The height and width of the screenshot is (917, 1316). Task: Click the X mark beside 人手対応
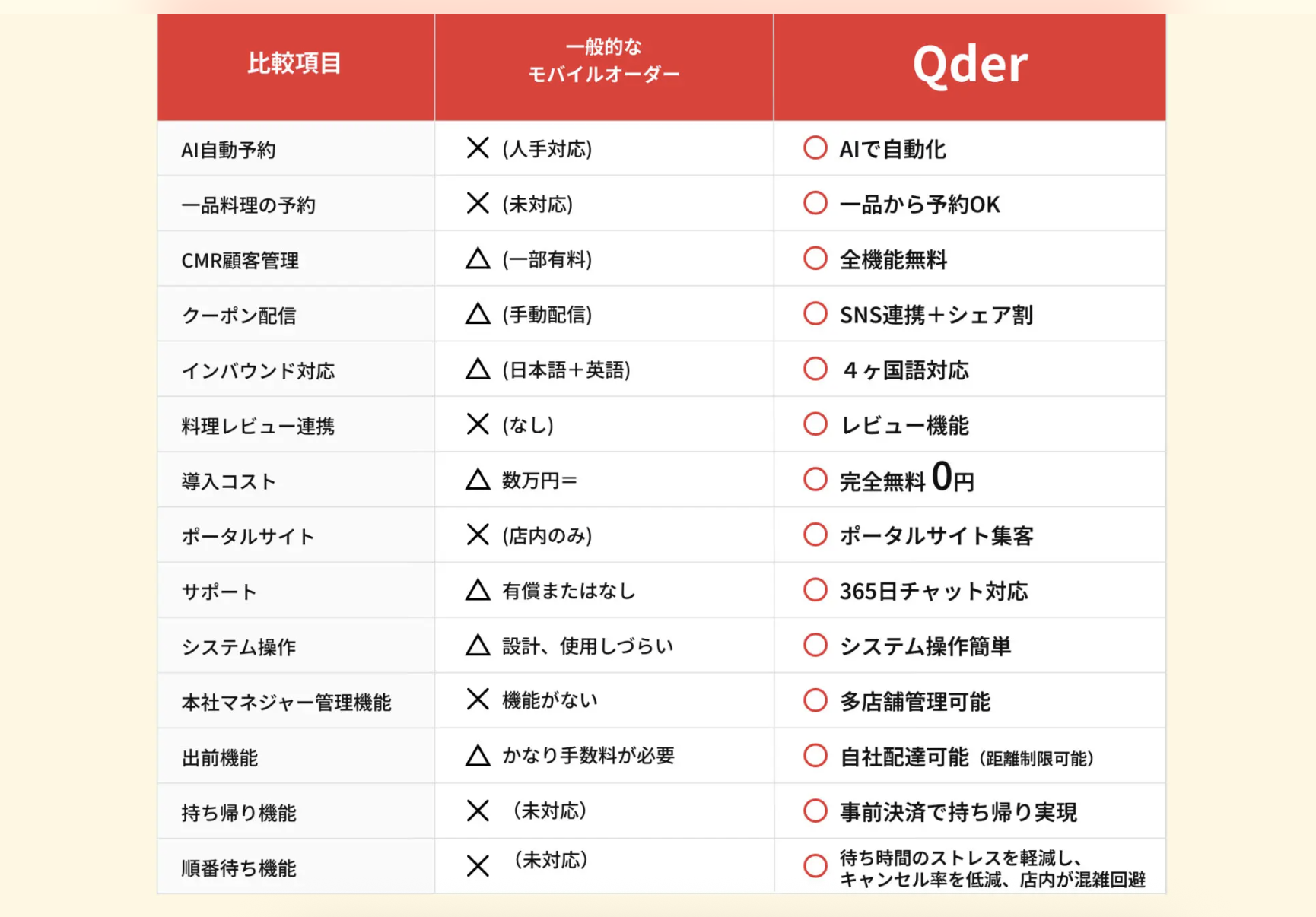(x=478, y=148)
